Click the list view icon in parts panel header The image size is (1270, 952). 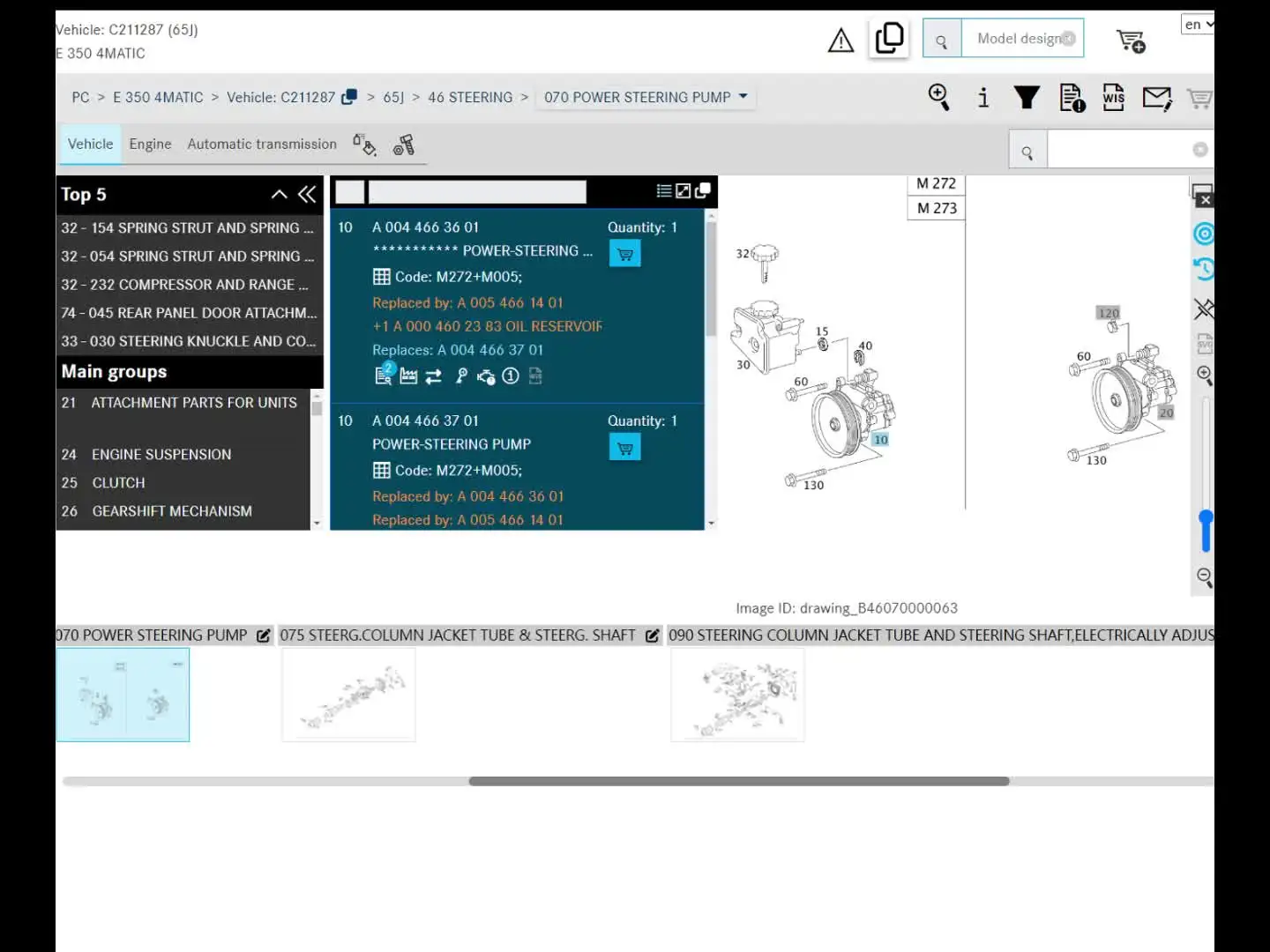tap(664, 190)
